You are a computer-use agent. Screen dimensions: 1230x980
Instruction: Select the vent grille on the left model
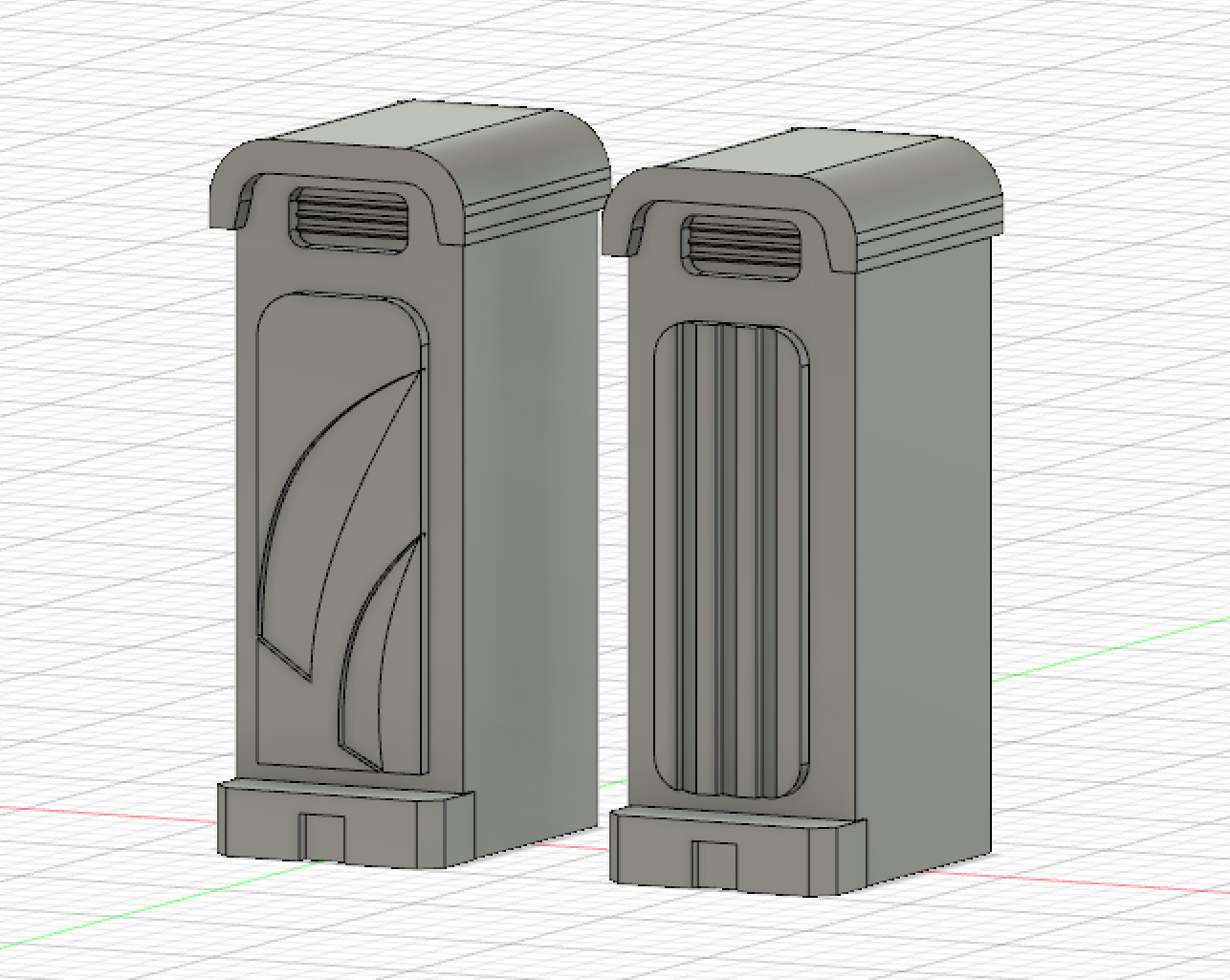349,218
